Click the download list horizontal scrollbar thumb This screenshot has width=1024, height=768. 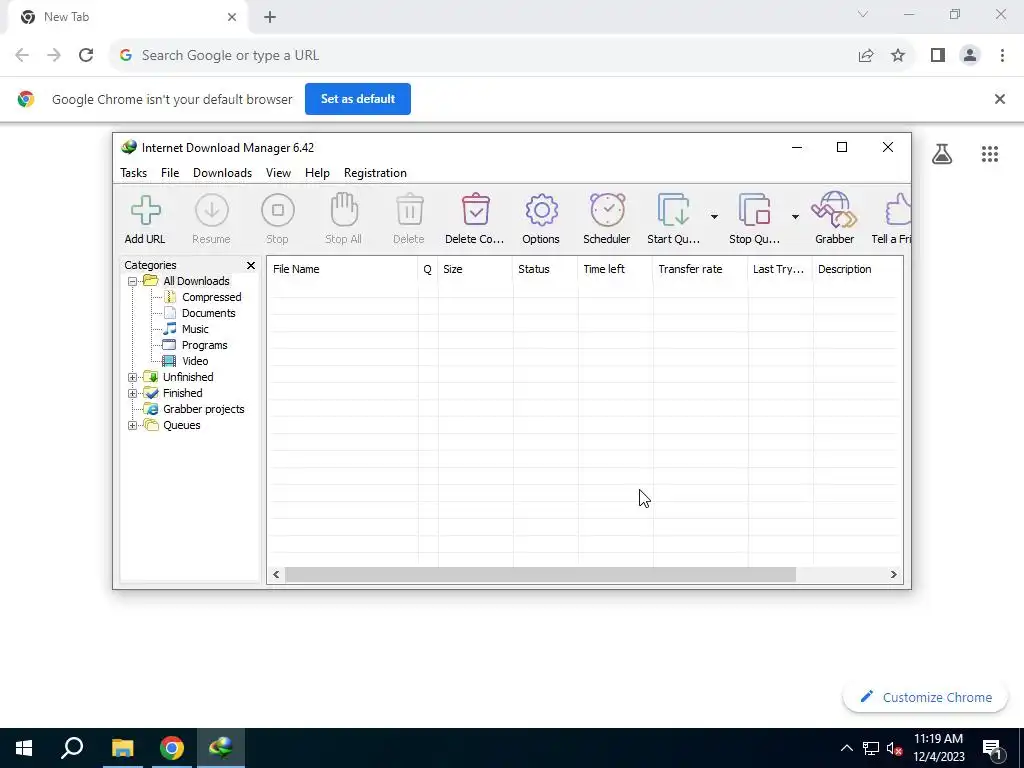point(541,575)
